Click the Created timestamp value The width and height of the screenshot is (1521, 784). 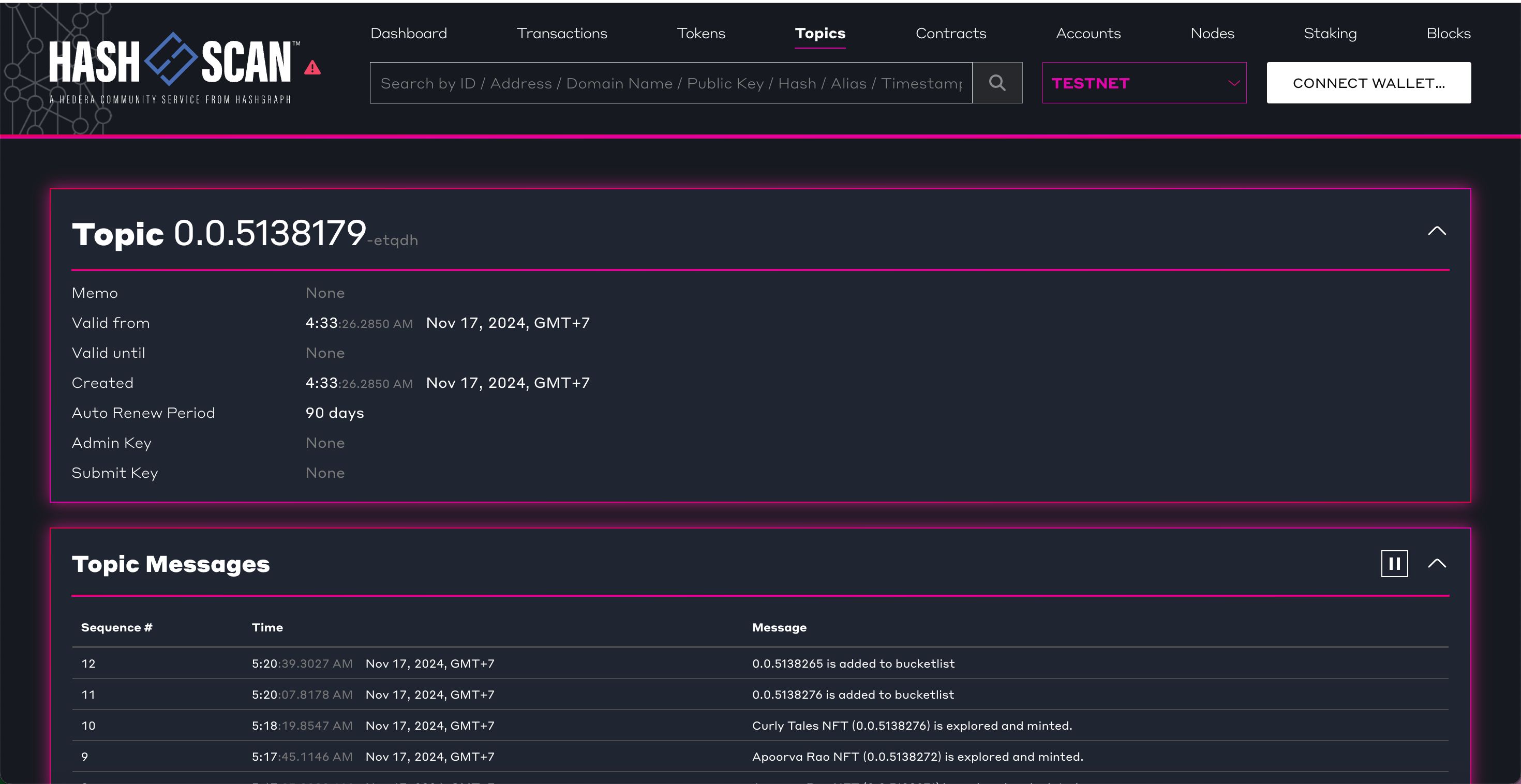(x=448, y=383)
